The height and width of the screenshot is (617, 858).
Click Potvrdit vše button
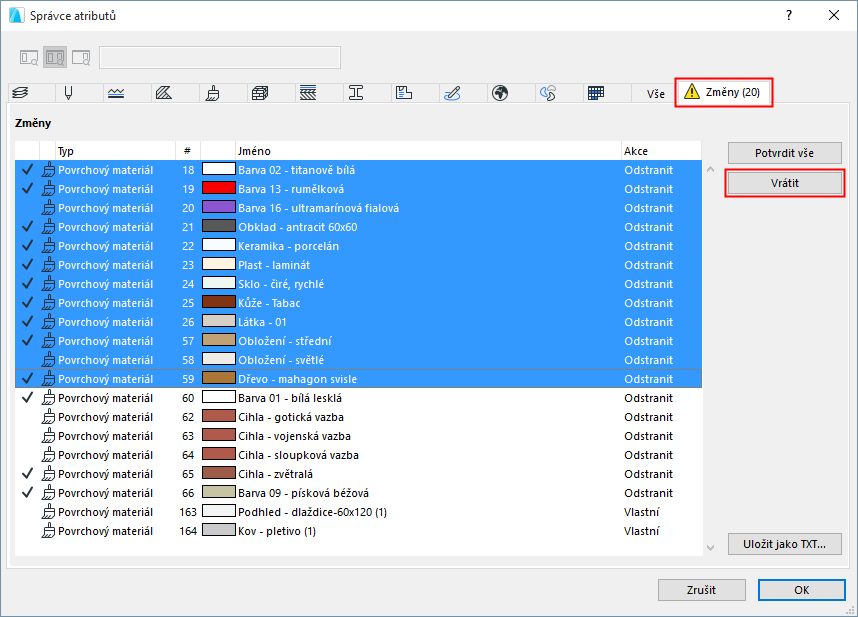pyautogui.click(x=785, y=153)
